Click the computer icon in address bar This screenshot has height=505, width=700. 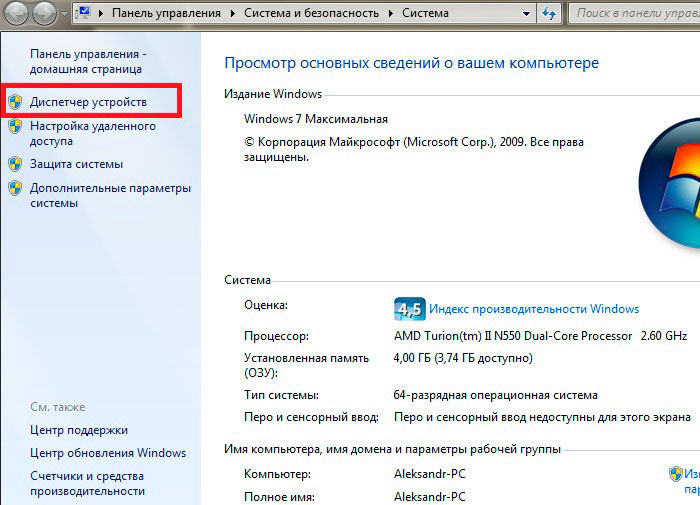(83, 13)
